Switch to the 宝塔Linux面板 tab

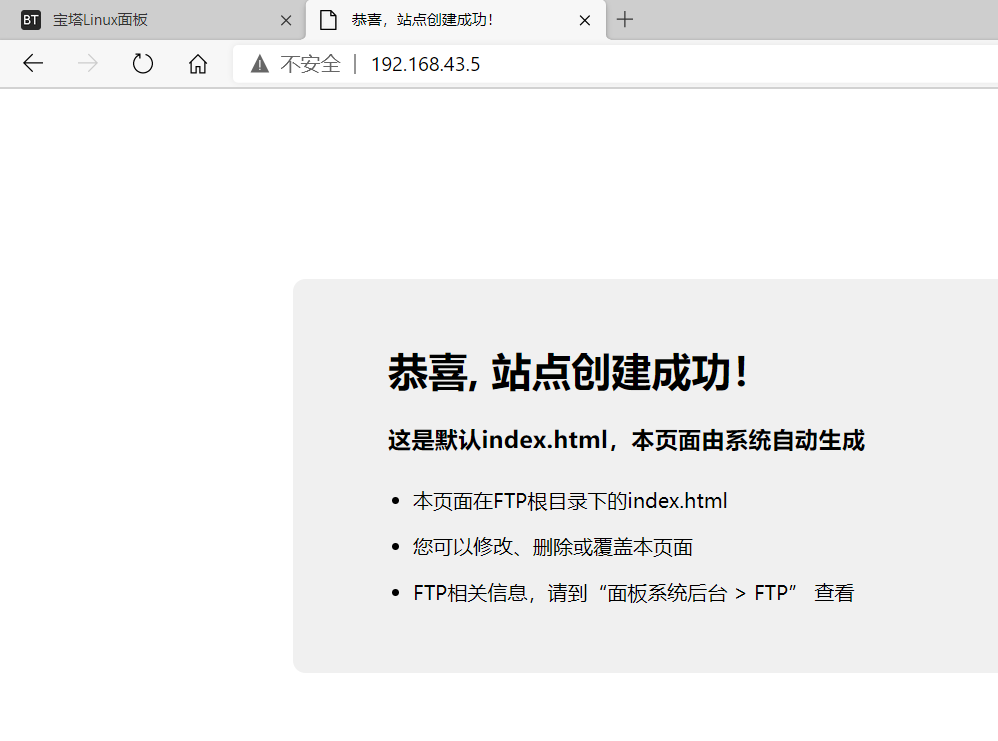coord(153,20)
